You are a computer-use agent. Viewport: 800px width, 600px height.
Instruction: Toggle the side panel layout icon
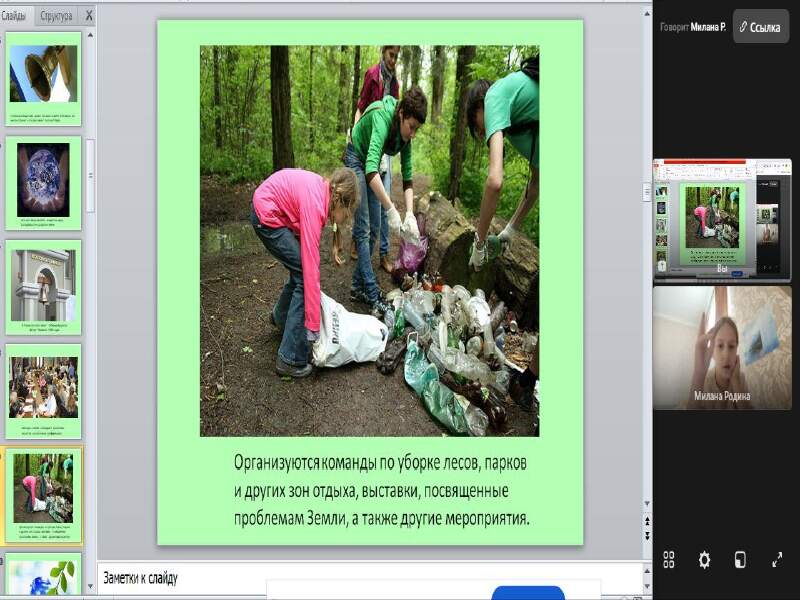(740, 560)
